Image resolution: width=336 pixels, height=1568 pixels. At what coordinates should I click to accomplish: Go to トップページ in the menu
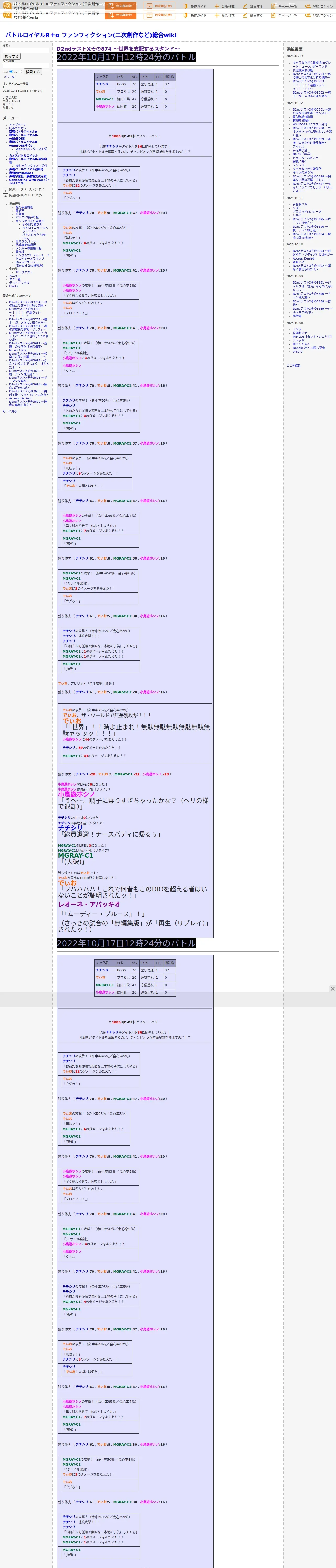tap(18, 125)
